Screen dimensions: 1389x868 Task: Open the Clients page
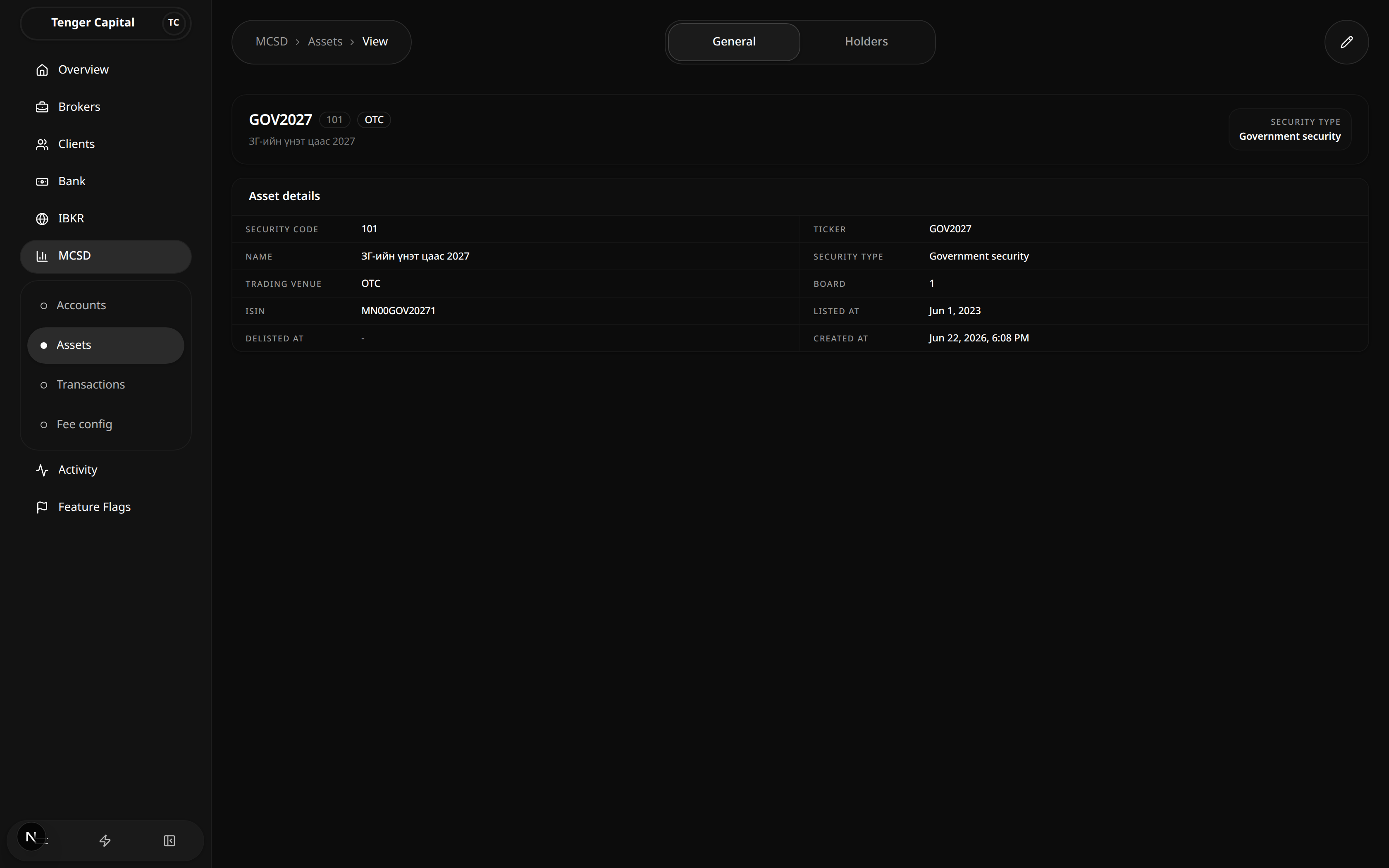[x=105, y=145]
